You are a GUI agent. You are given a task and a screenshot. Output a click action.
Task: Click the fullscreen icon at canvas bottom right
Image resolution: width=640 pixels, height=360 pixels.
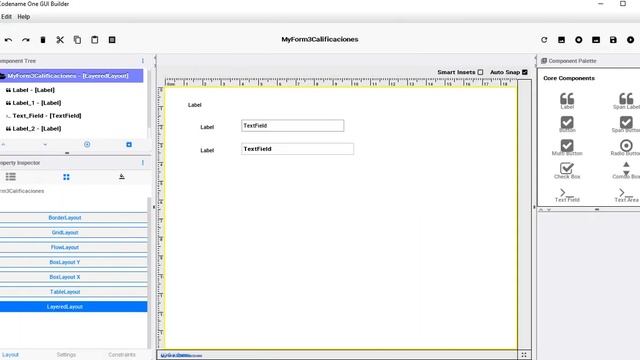point(524,355)
